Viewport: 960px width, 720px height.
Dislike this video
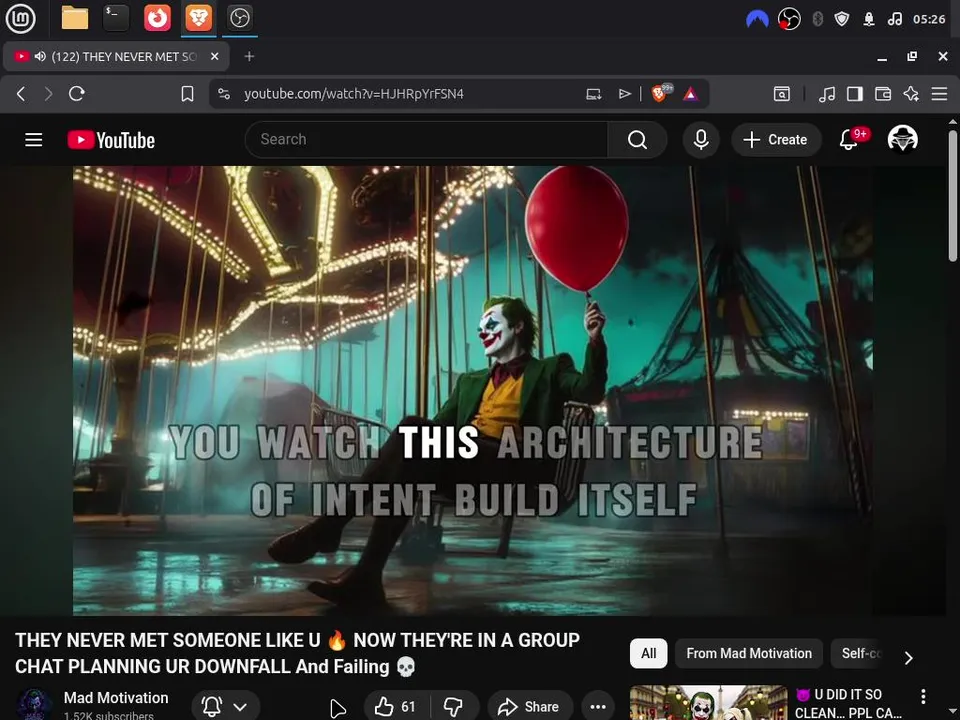click(454, 707)
